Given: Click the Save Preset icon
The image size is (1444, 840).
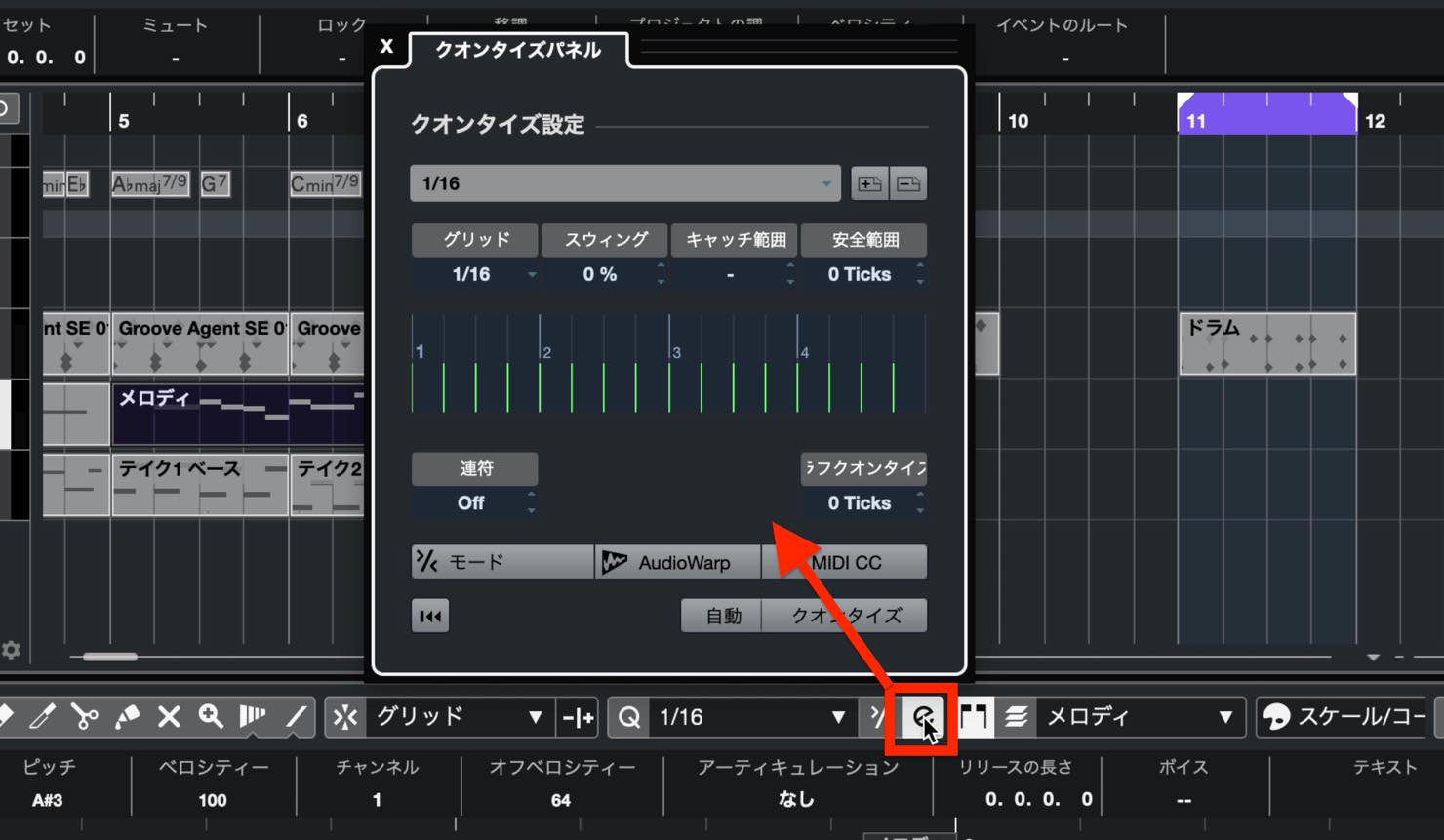Looking at the screenshot, I should pyautogui.click(x=869, y=183).
